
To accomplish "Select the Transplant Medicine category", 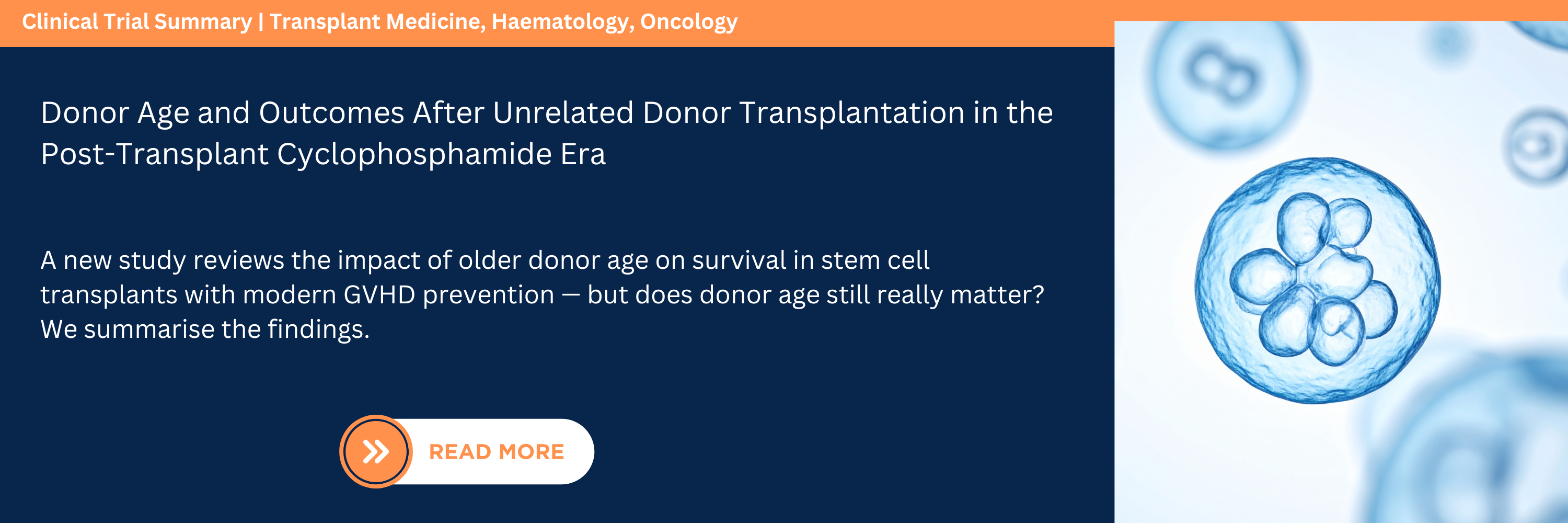I will point(377,22).
